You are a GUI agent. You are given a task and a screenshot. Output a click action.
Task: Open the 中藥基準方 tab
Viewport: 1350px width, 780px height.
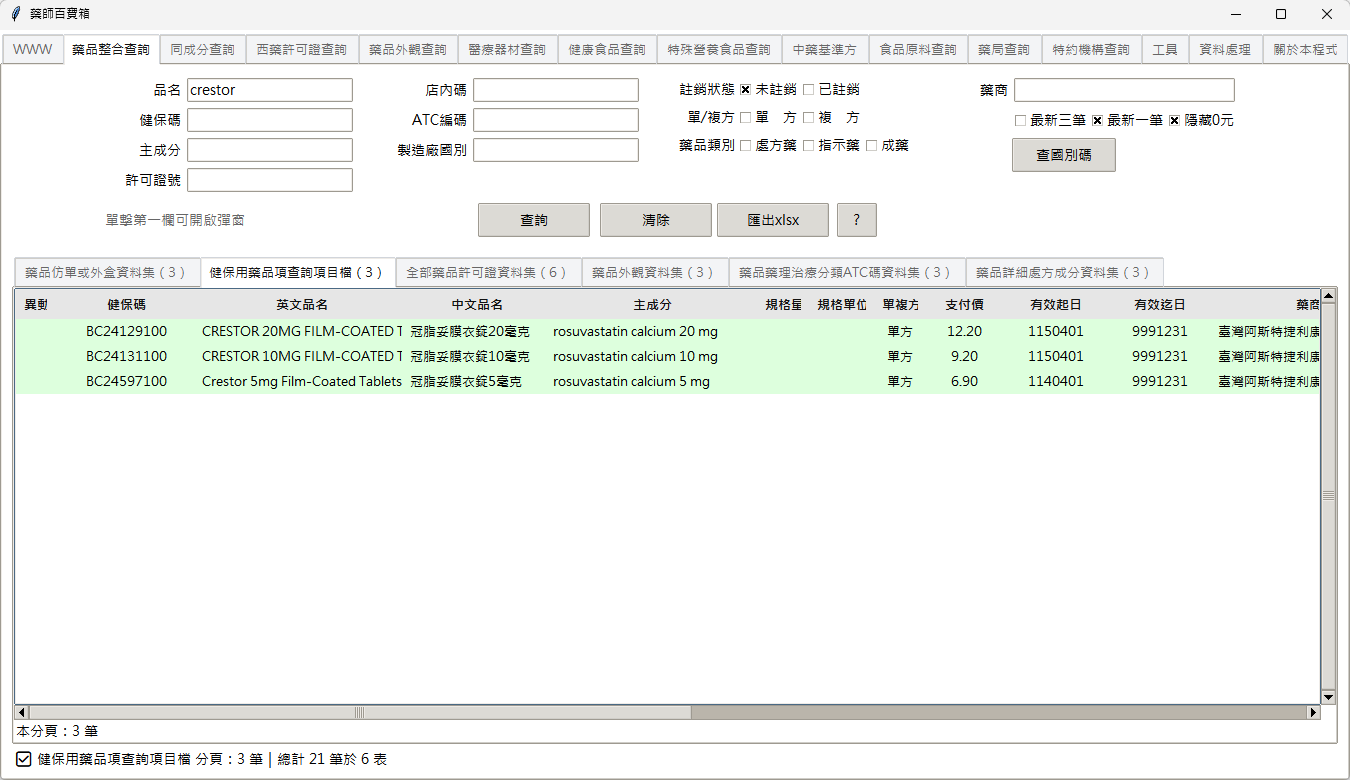point(825,49)
